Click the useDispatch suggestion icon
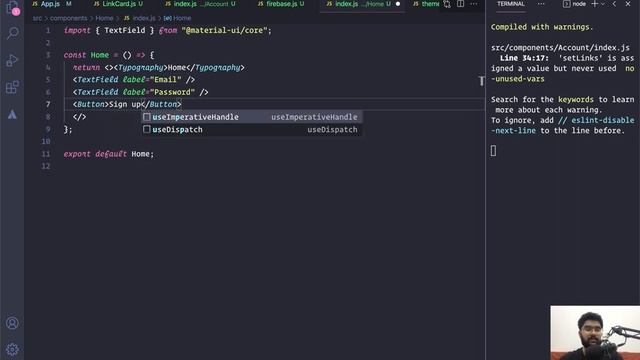 (x=147, y=129)
